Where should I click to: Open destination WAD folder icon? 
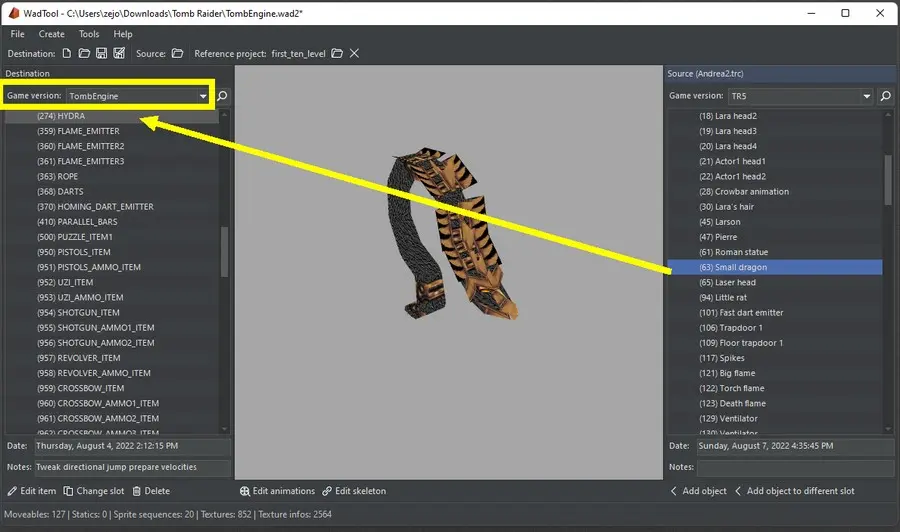(85, 53)
